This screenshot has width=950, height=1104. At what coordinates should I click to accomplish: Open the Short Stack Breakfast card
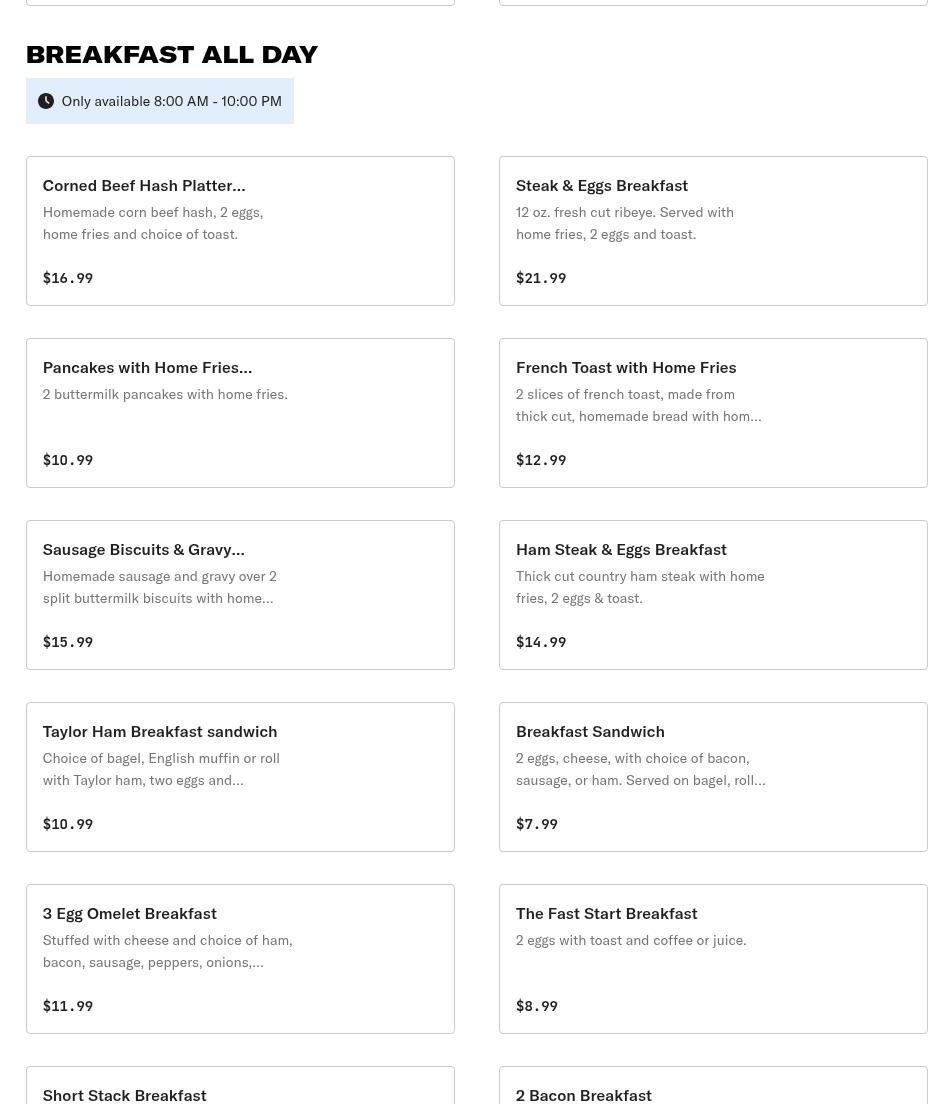240,1085
